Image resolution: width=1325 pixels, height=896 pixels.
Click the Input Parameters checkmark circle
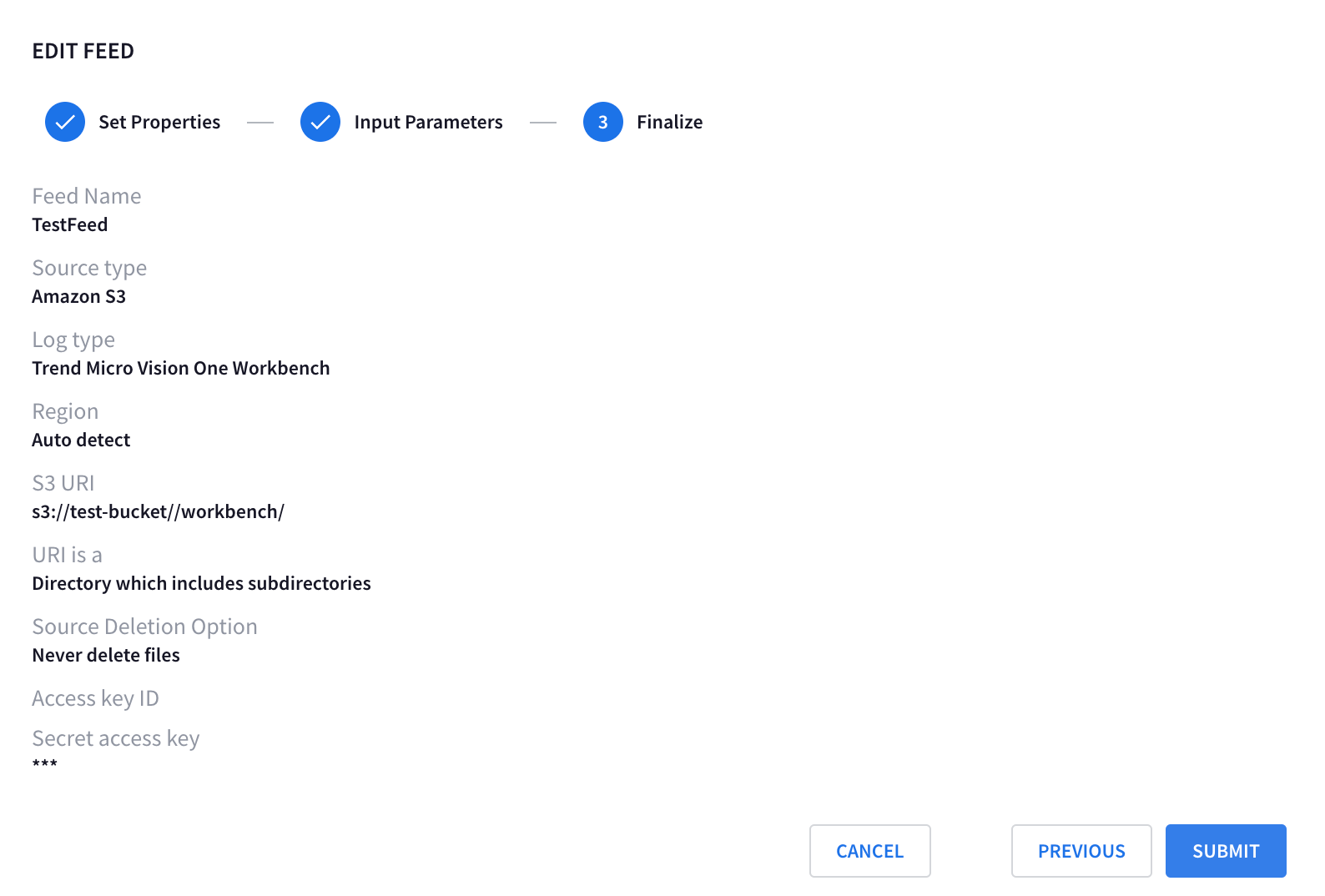click(x=320, y=122)
